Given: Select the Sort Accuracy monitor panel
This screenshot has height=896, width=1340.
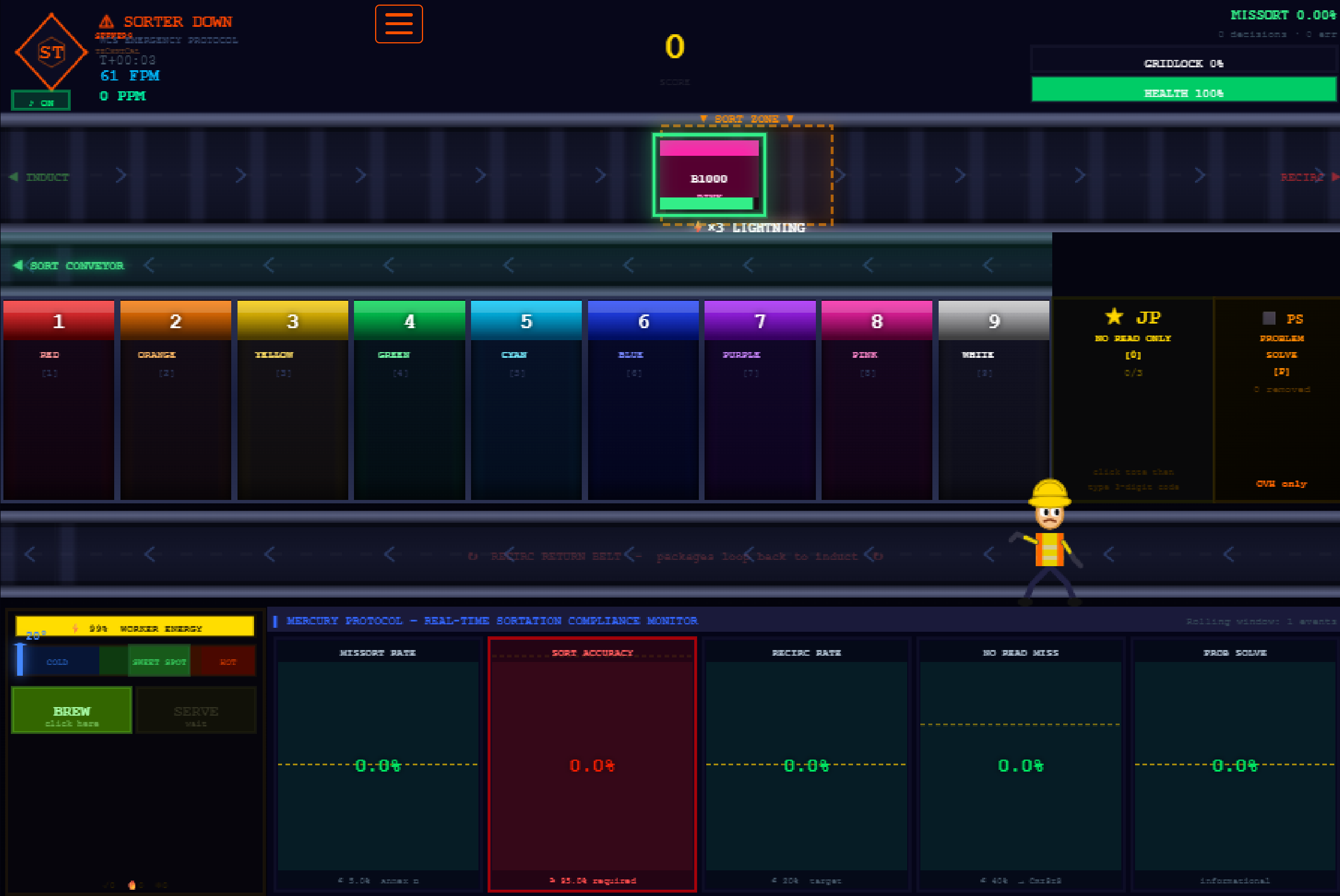Looking at the screenshot, I should 591,764.
